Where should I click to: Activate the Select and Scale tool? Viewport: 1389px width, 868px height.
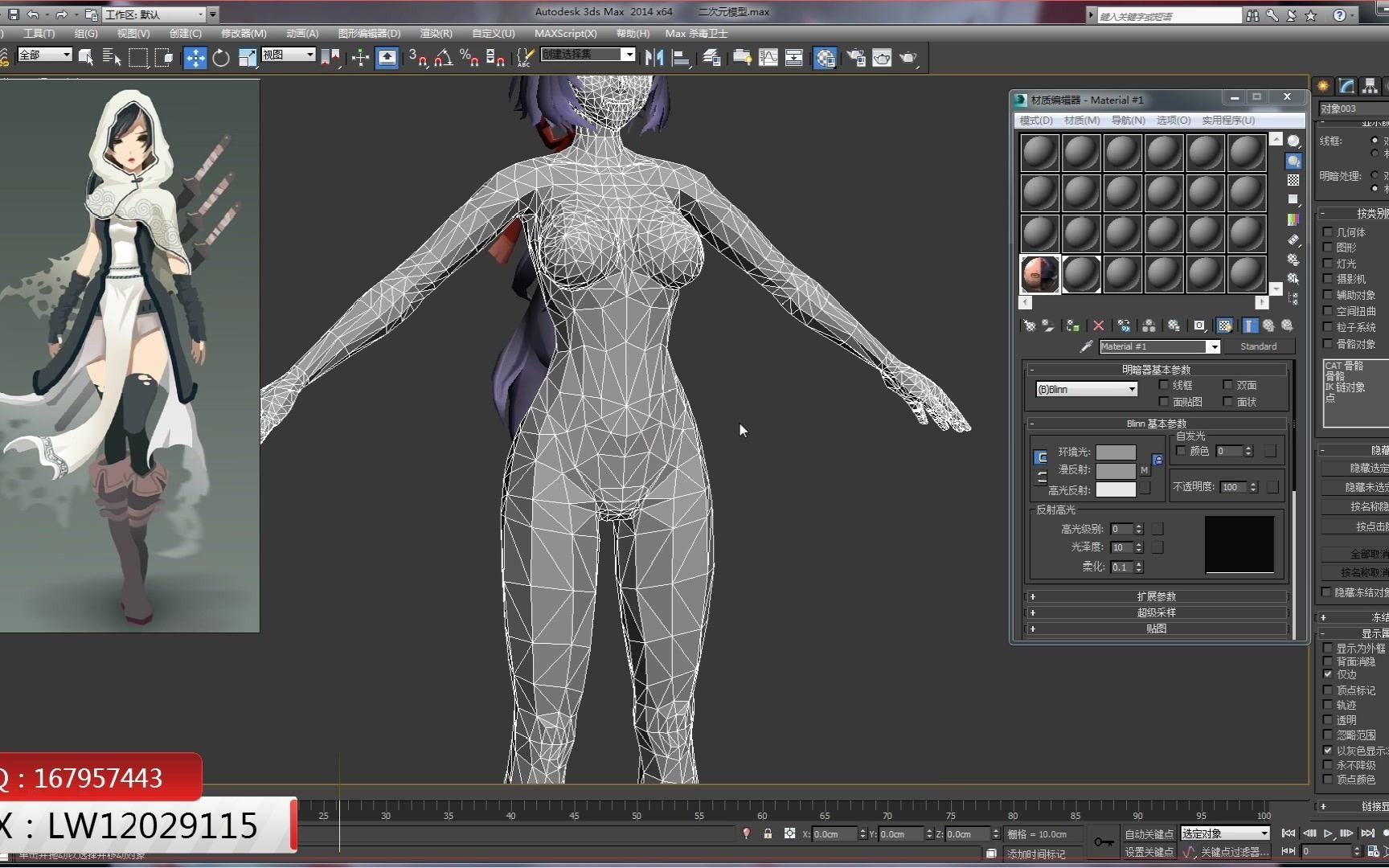coord(248,57)
